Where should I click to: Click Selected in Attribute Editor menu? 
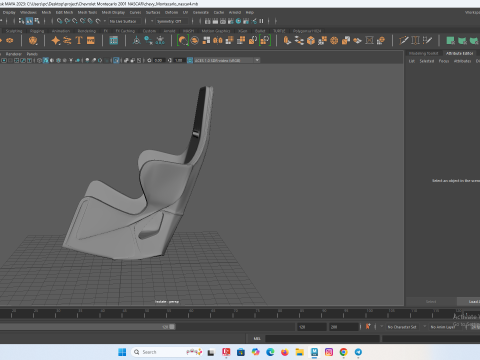coord(427,61)
